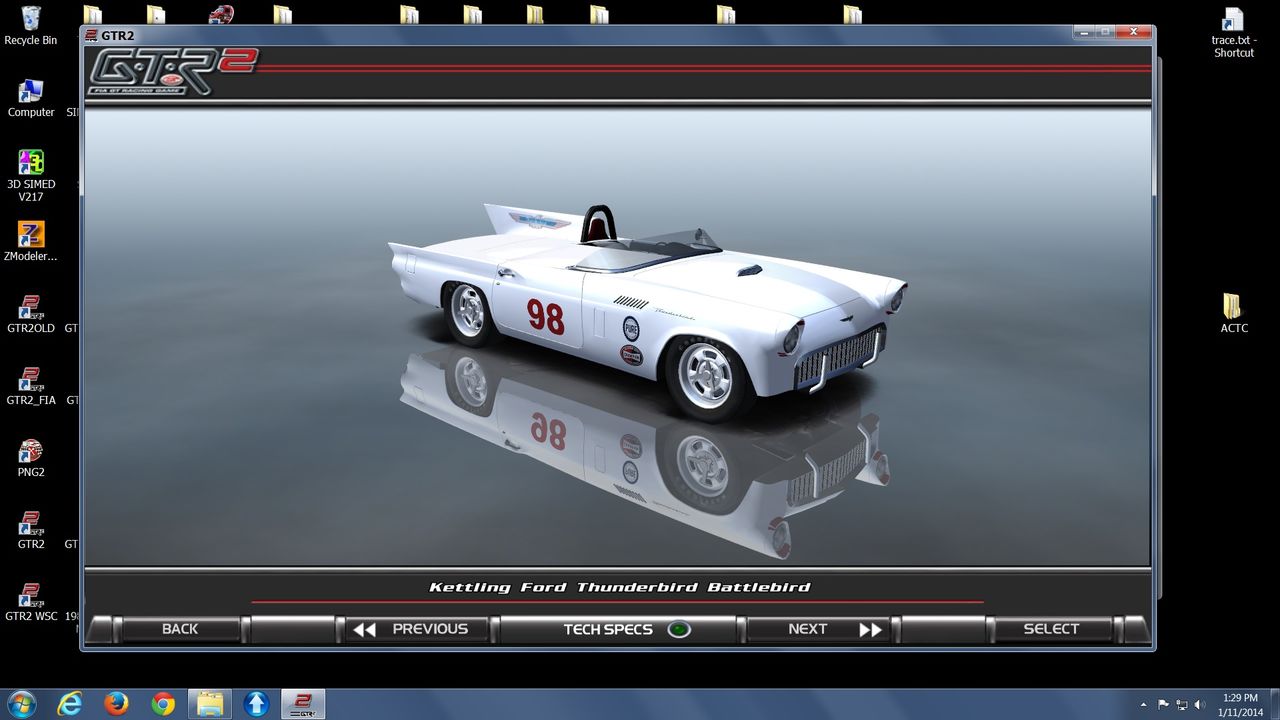Click the Show Desktop strip after the clock
This screenshot has height=720, width=1280.
pos(1274,704)
